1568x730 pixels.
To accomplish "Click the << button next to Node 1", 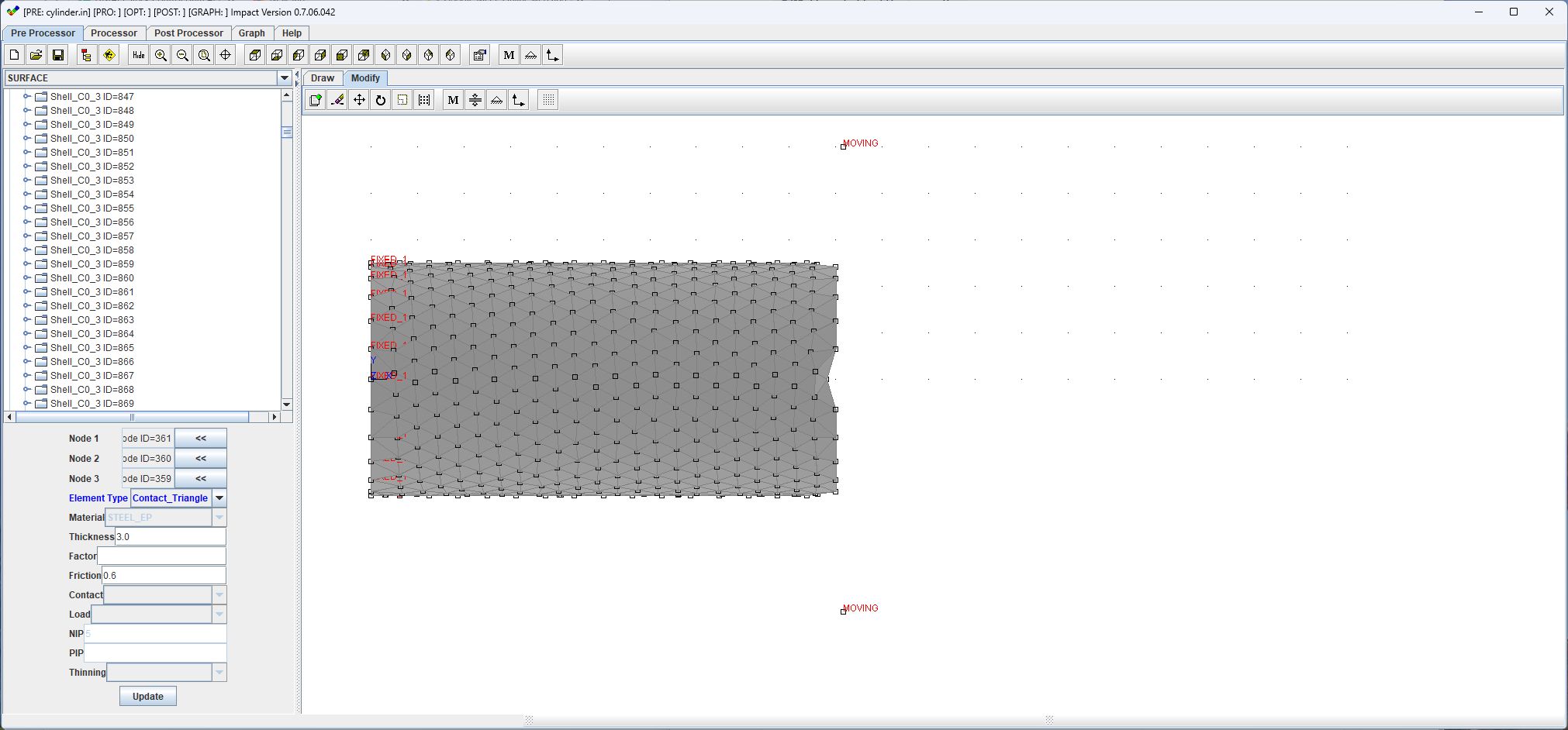I will (x=201, y=439).
